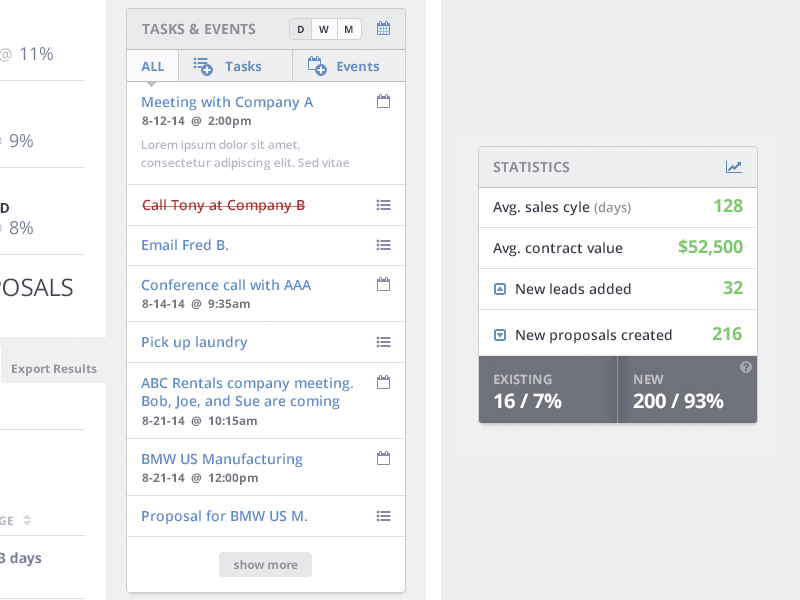Open the calendar icon in Tasks & Events header
Viewport: 800px width, 600px height.
(x=383, y=29)
